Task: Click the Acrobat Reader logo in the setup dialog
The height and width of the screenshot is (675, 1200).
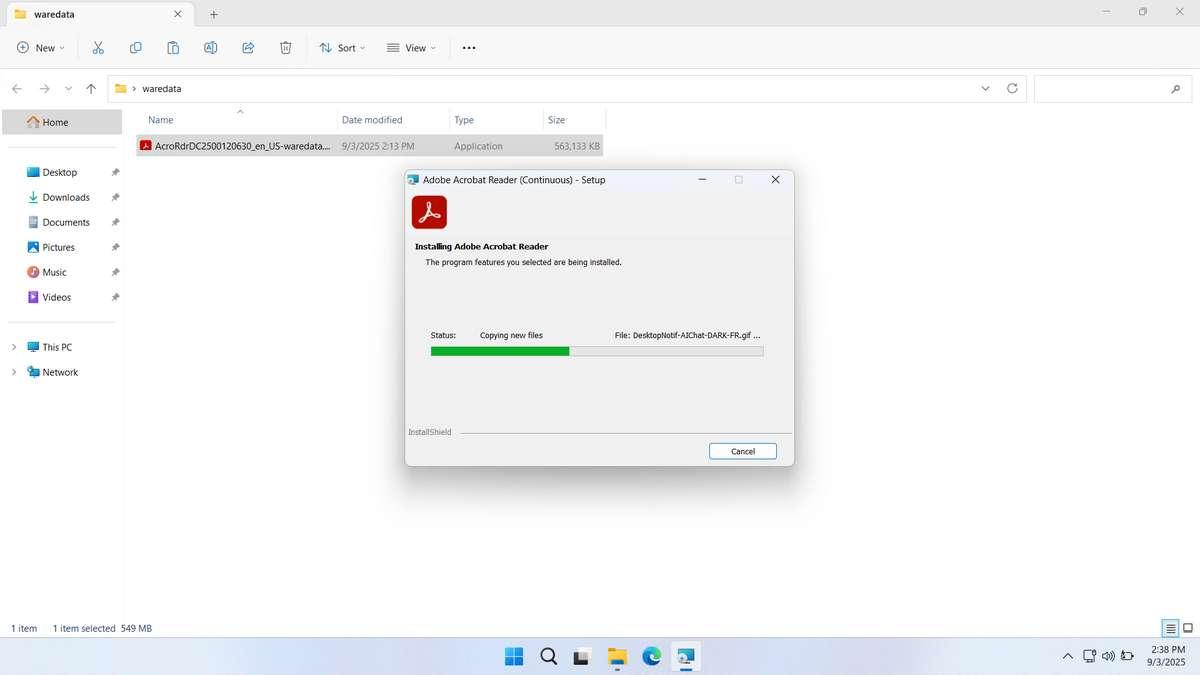Action: click(x=430, y=211)
